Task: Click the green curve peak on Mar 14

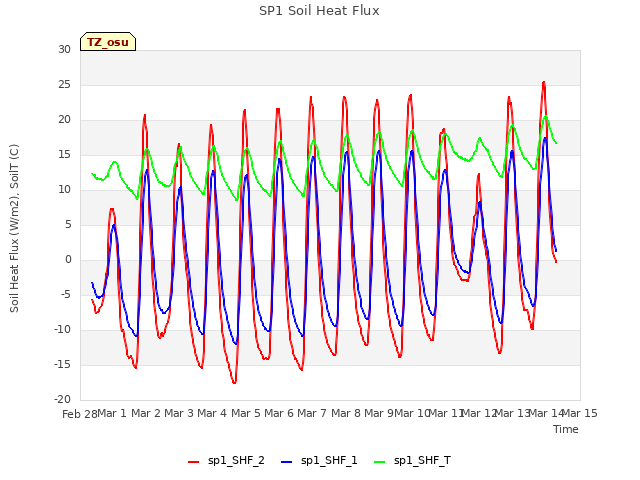Action: coord(546,117)
